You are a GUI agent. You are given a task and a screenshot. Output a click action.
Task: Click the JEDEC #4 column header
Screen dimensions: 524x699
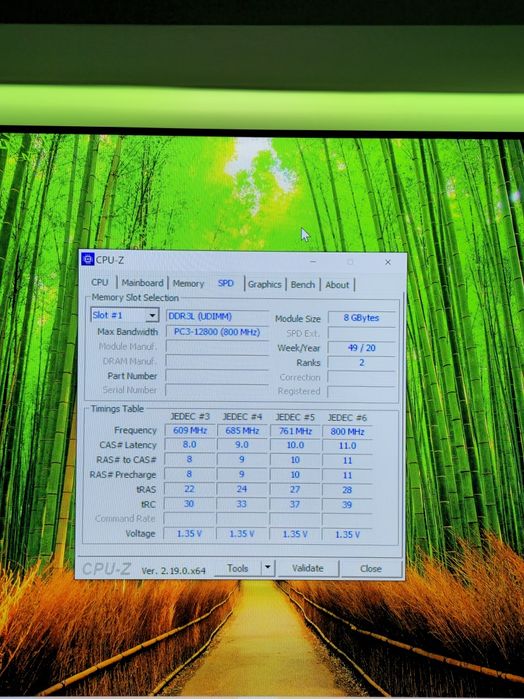coord(242,417)
